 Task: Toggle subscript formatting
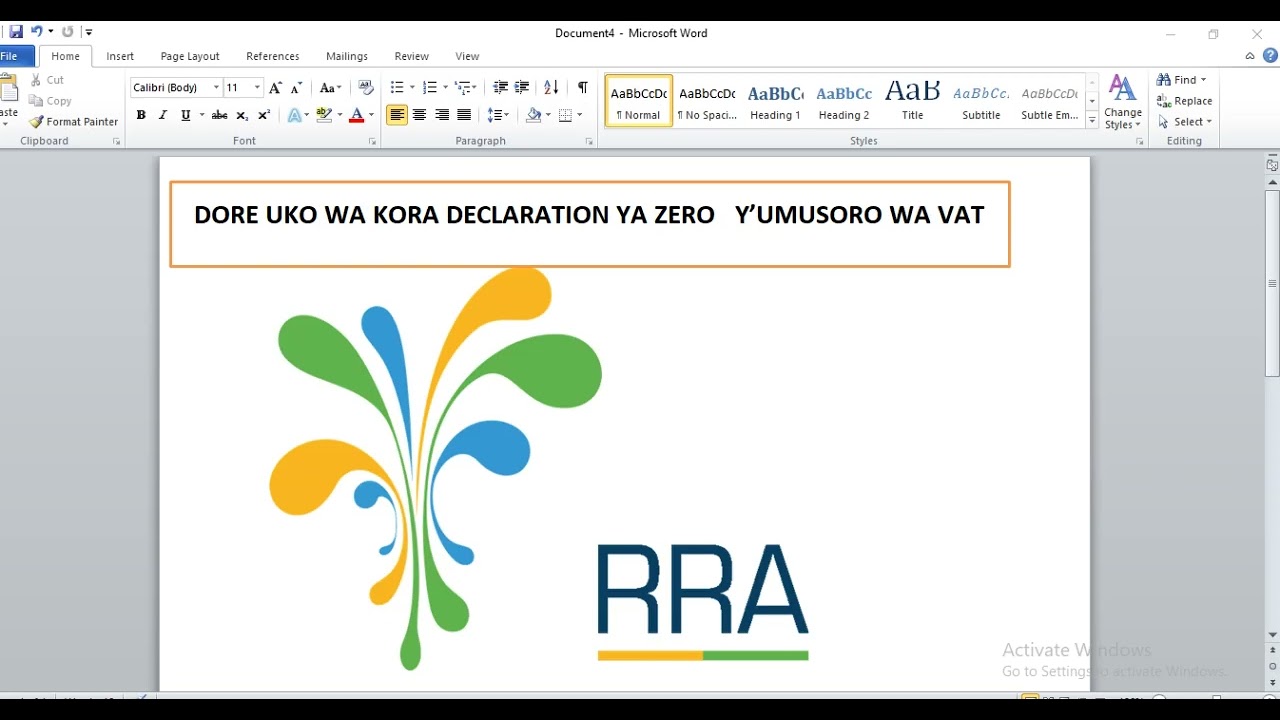tap(242, 116)
